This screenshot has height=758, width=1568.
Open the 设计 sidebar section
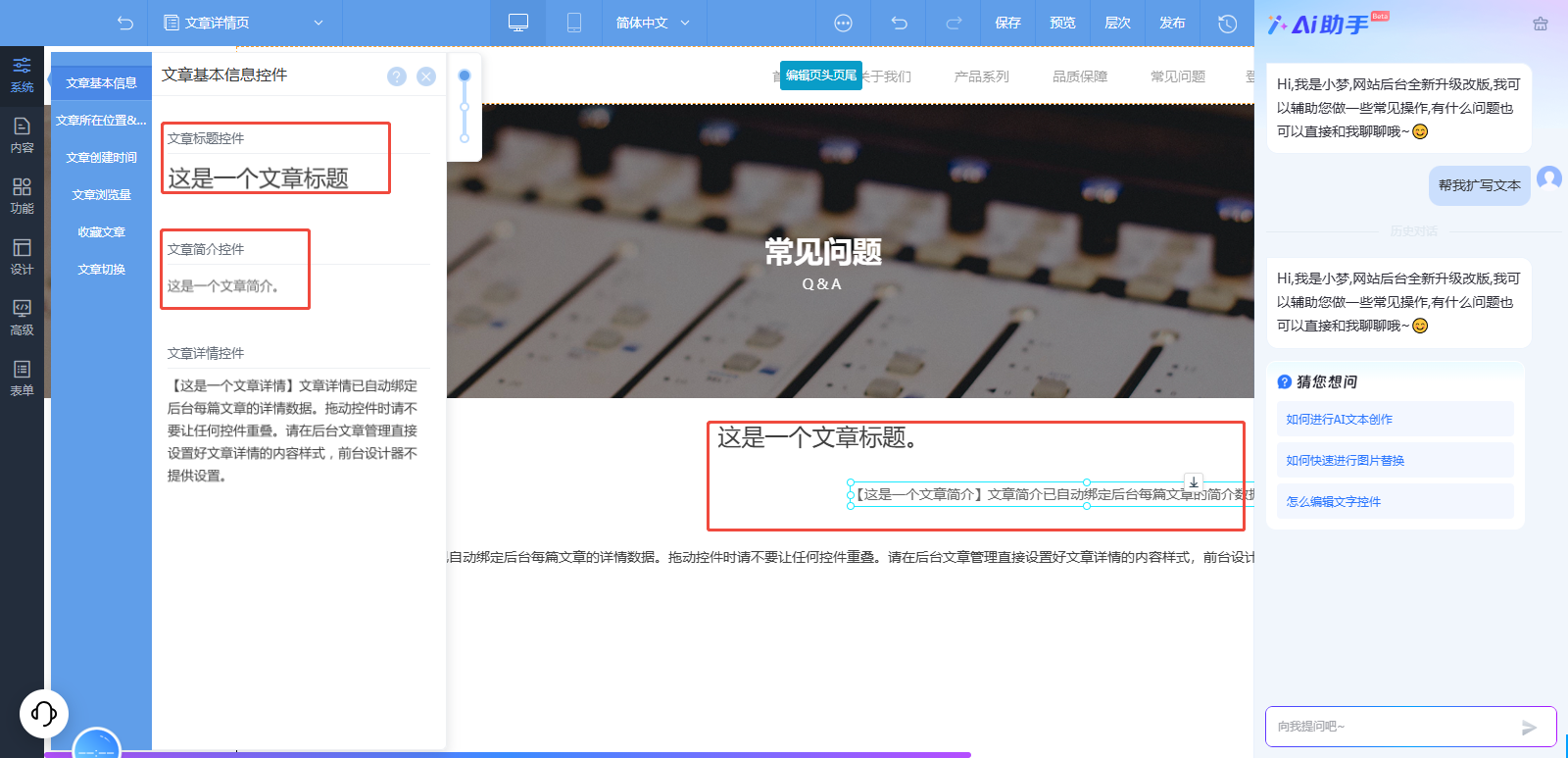22,257
